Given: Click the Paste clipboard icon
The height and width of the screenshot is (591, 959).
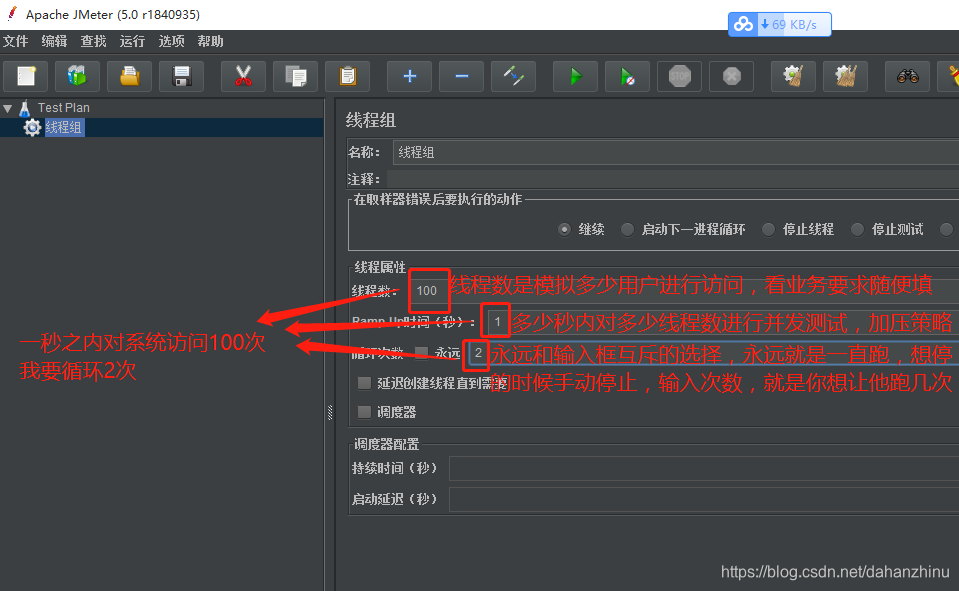Looking at the screenshot, I should (x=347, y=76).
